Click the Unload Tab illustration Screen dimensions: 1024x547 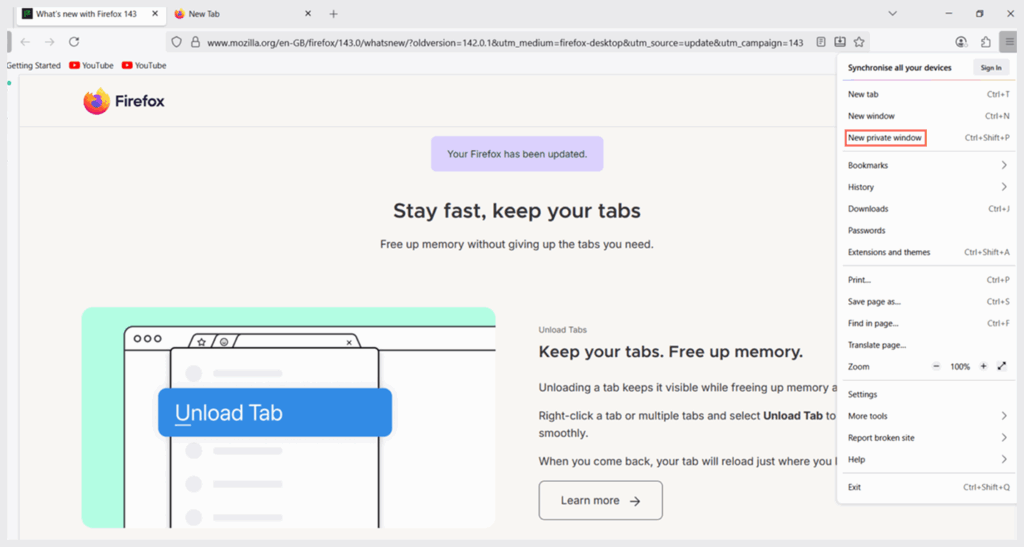coord(289,418)
